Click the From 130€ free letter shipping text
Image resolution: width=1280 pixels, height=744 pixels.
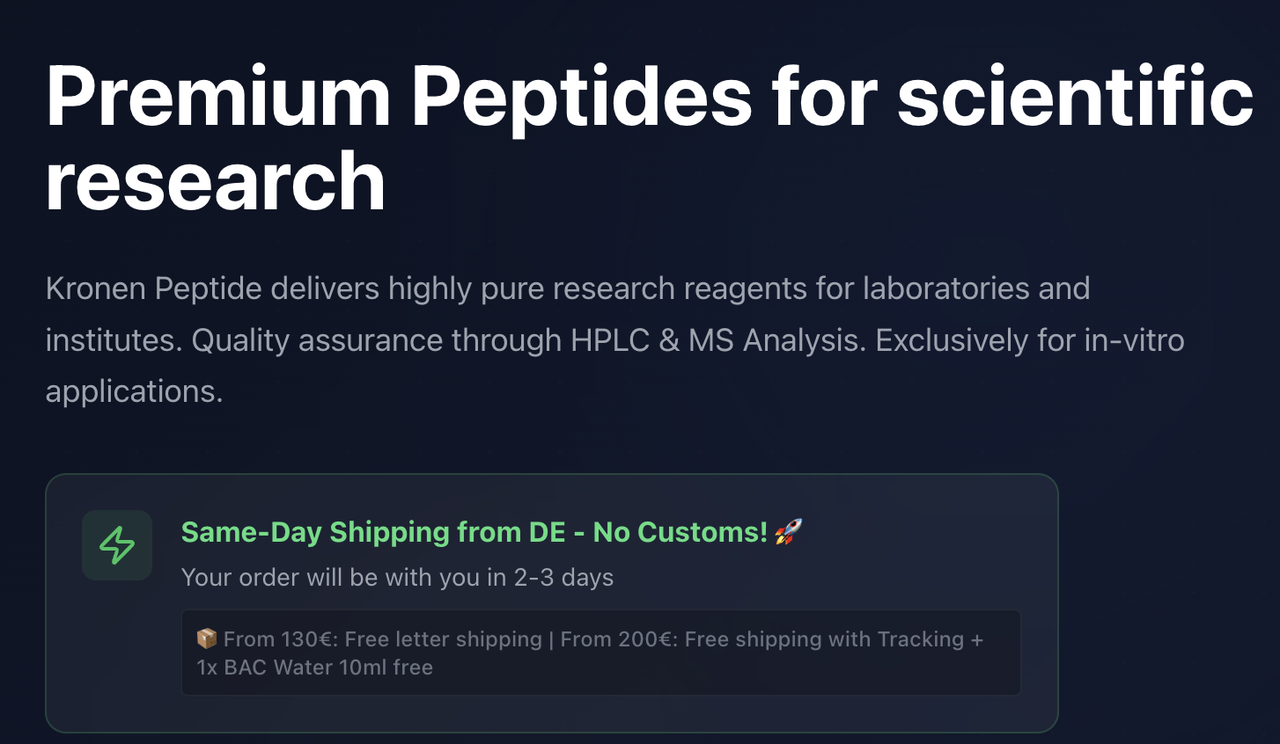pos(382,639)
